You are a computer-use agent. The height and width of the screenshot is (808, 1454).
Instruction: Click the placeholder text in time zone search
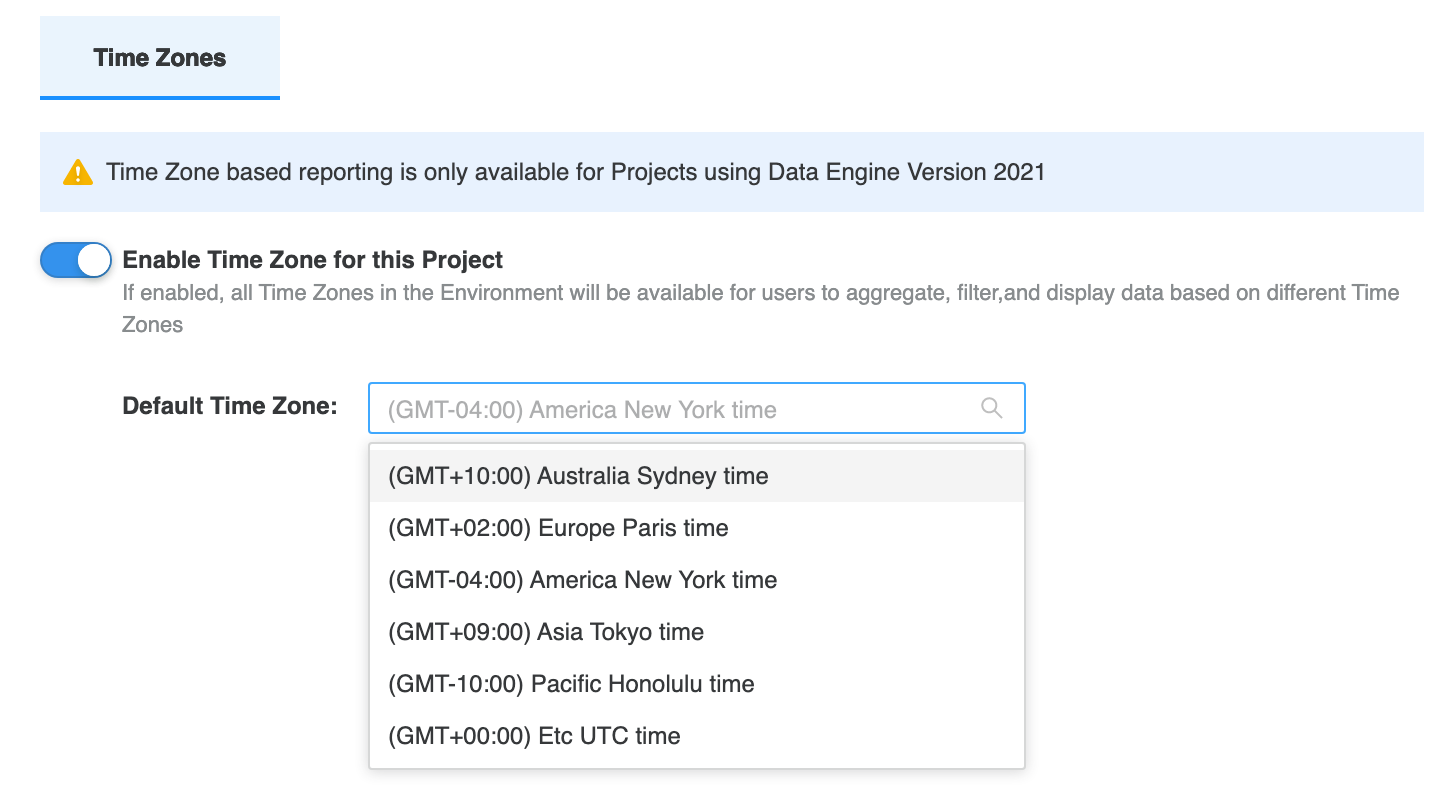pos(581,410)
